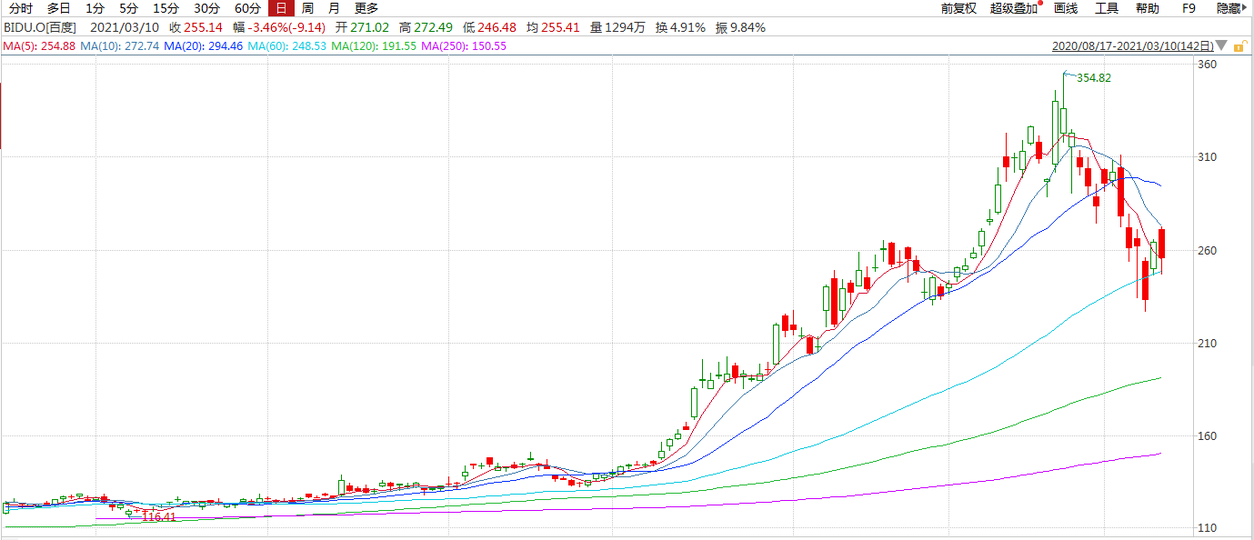Screen dimensions: 1254x540
Task: Open the 工具 tools menu
Action: point(1107,8)
